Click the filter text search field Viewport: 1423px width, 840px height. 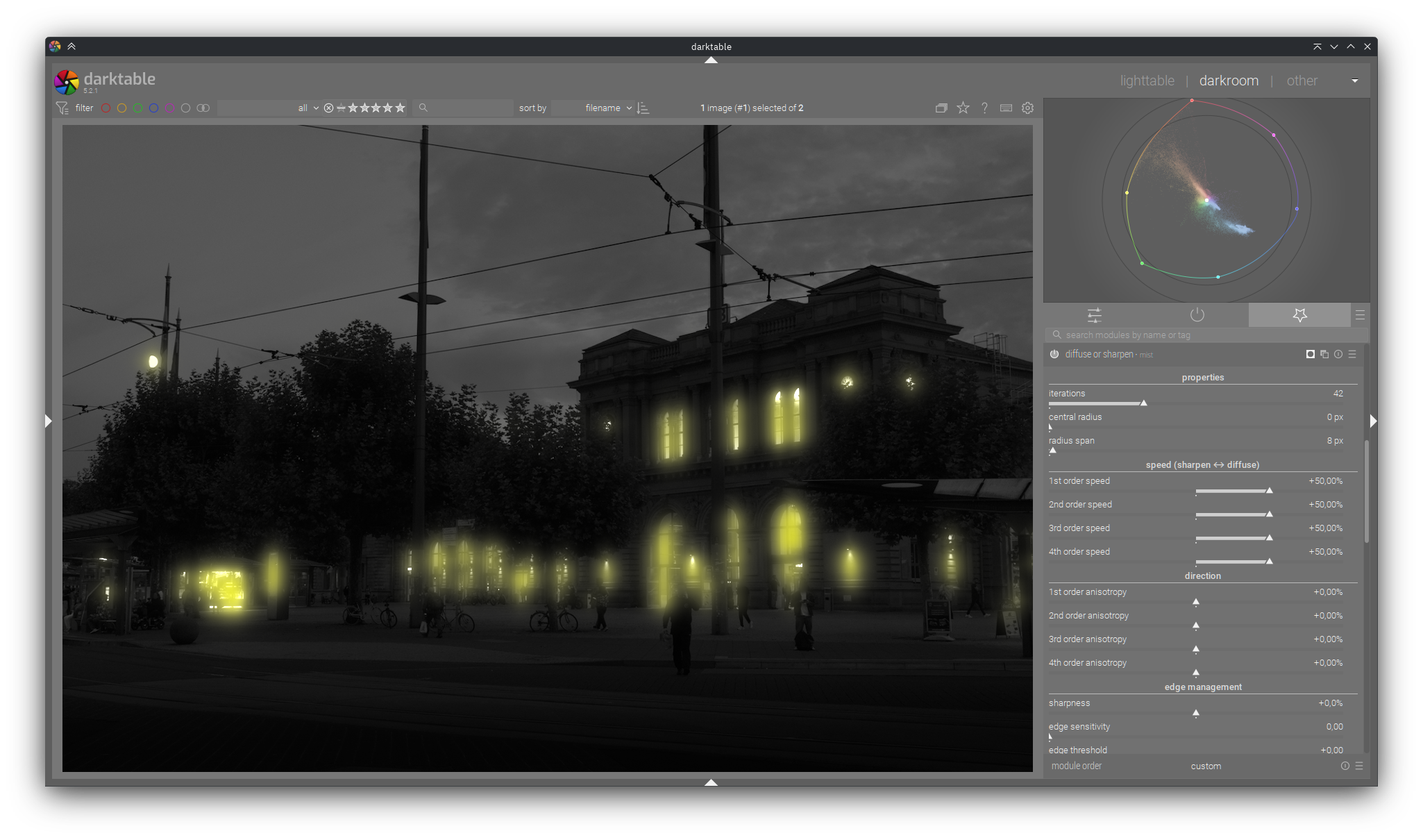(463, 108)
